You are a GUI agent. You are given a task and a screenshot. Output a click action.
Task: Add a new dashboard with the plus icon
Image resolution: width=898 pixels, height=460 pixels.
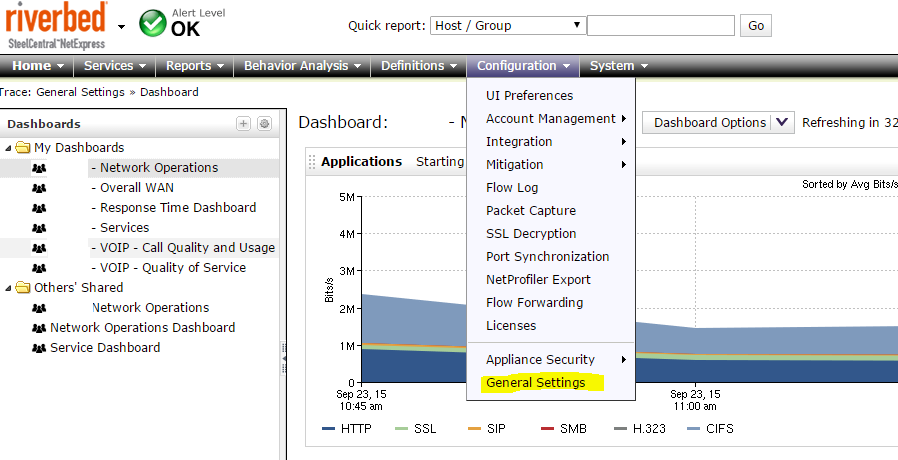243,123
